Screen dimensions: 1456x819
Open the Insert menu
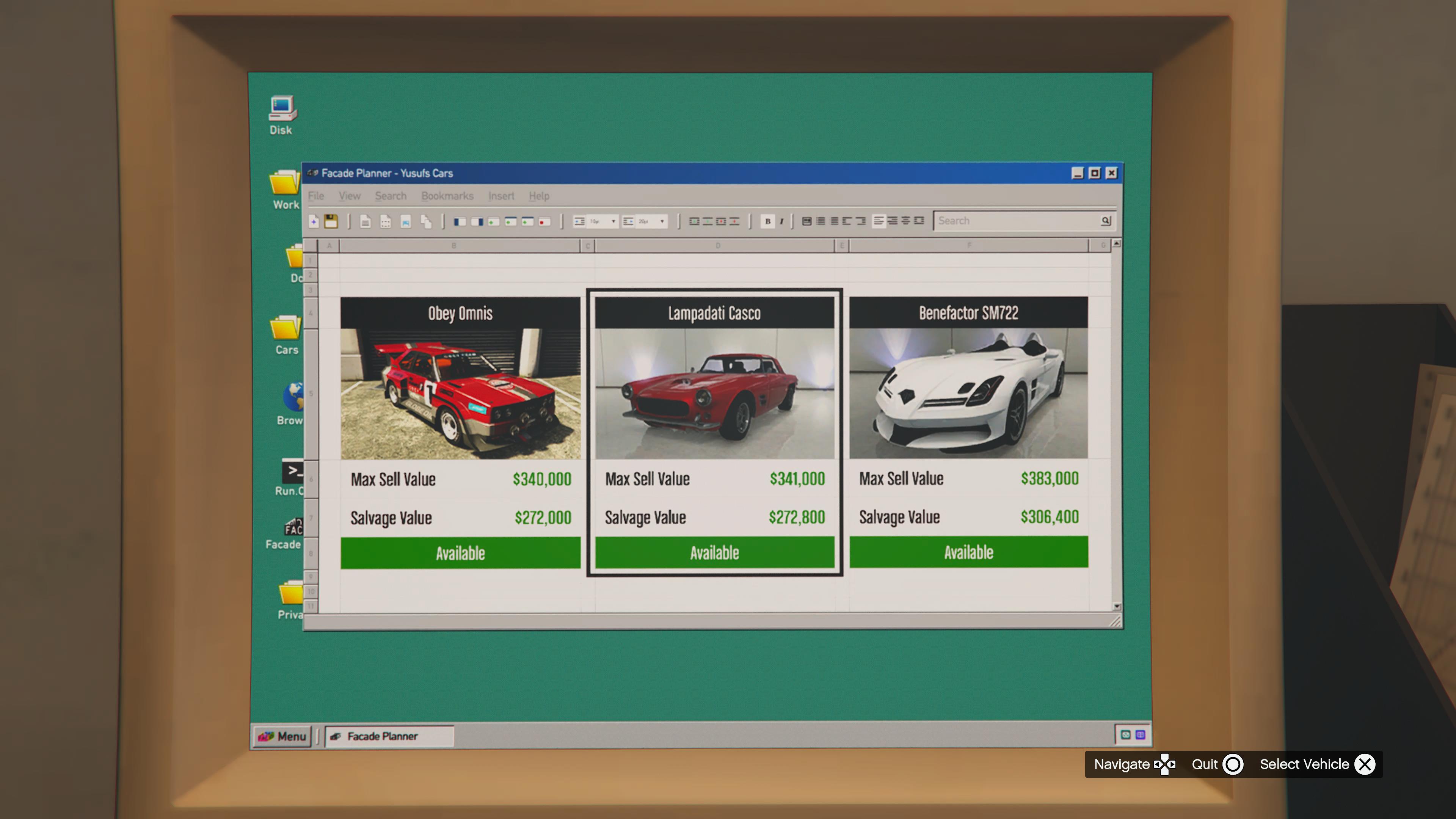tap(501, 196)
